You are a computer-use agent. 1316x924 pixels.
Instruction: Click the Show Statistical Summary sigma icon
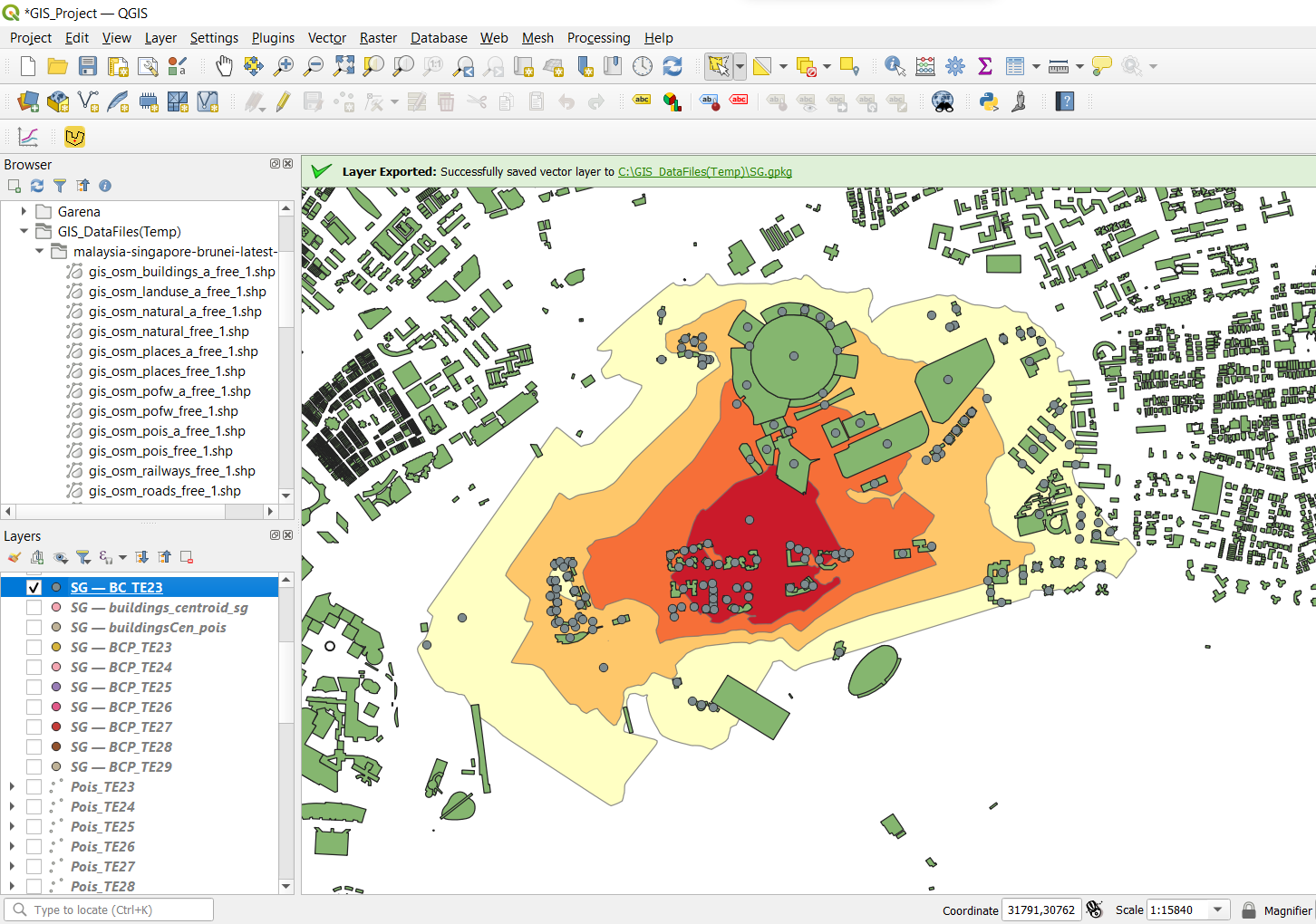[985, 66]
